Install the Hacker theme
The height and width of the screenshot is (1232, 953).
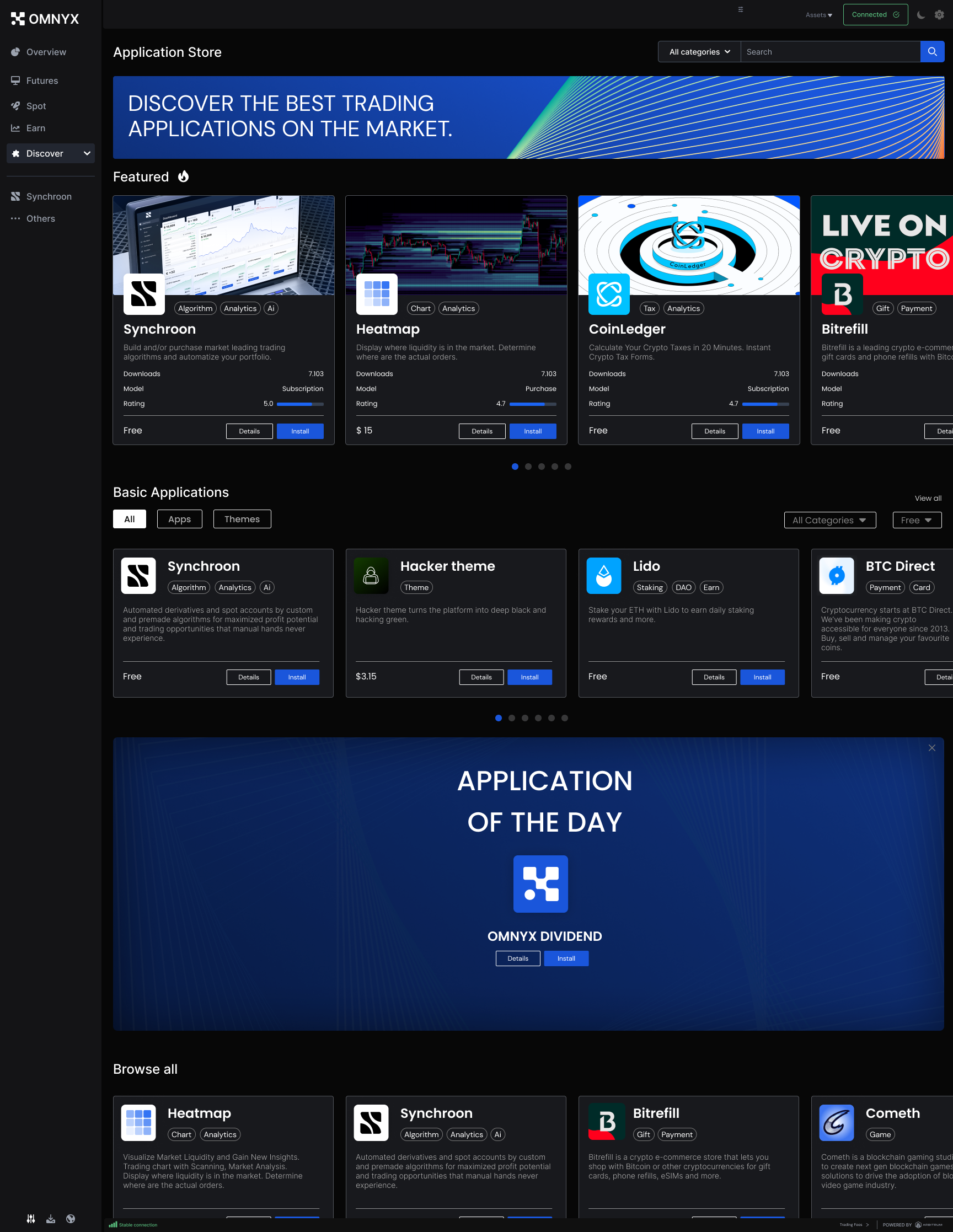point(530,677)
